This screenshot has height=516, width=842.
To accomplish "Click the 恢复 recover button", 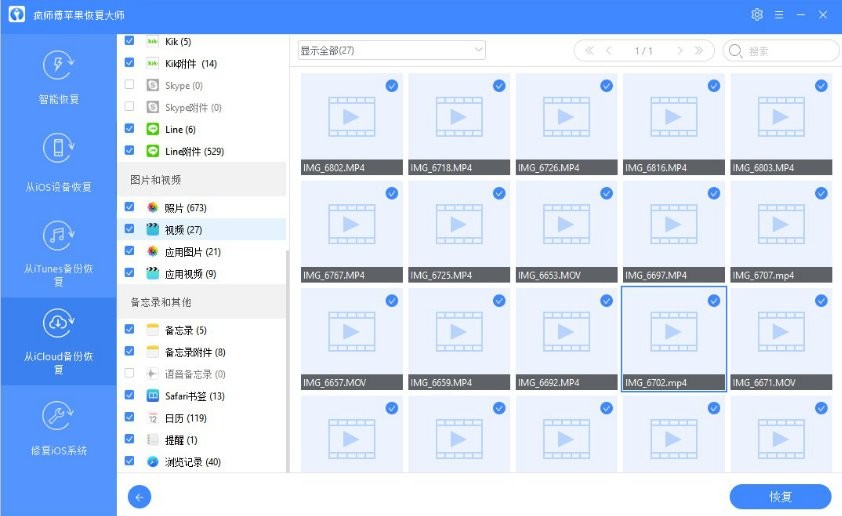I will (x=780, y=496).
